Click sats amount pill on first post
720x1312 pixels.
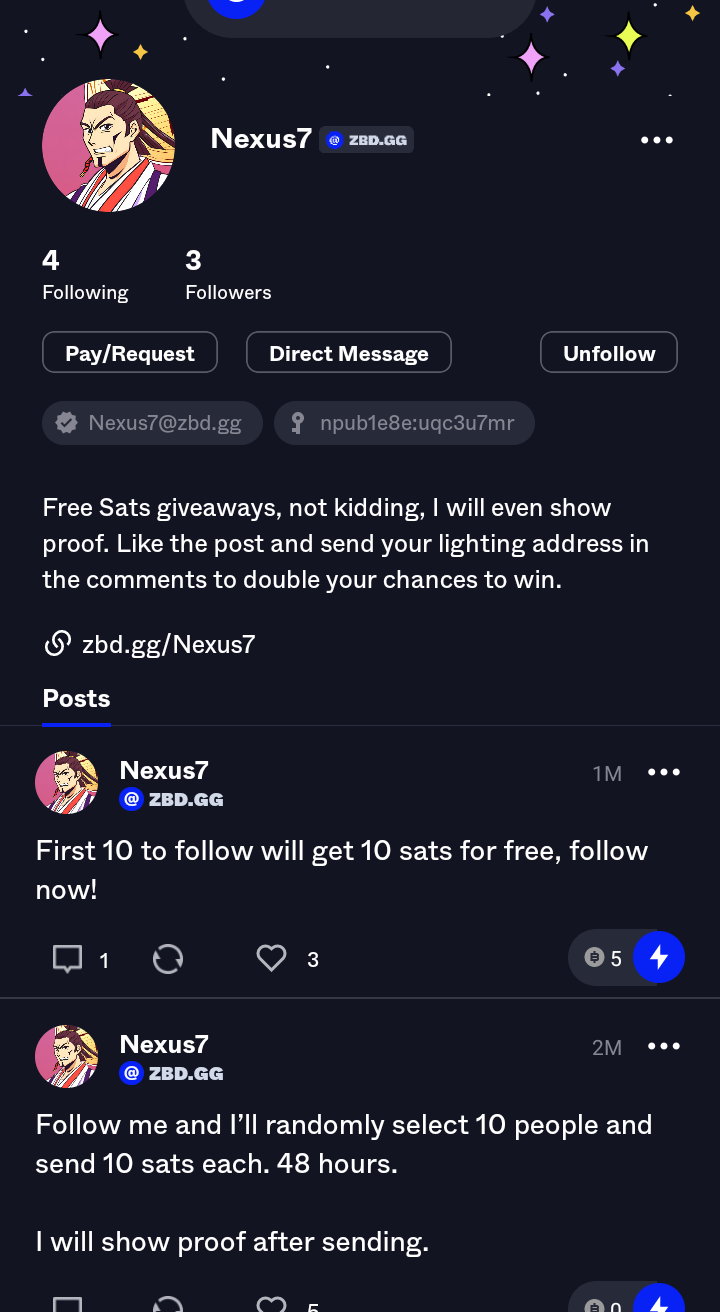pos(603,959)
